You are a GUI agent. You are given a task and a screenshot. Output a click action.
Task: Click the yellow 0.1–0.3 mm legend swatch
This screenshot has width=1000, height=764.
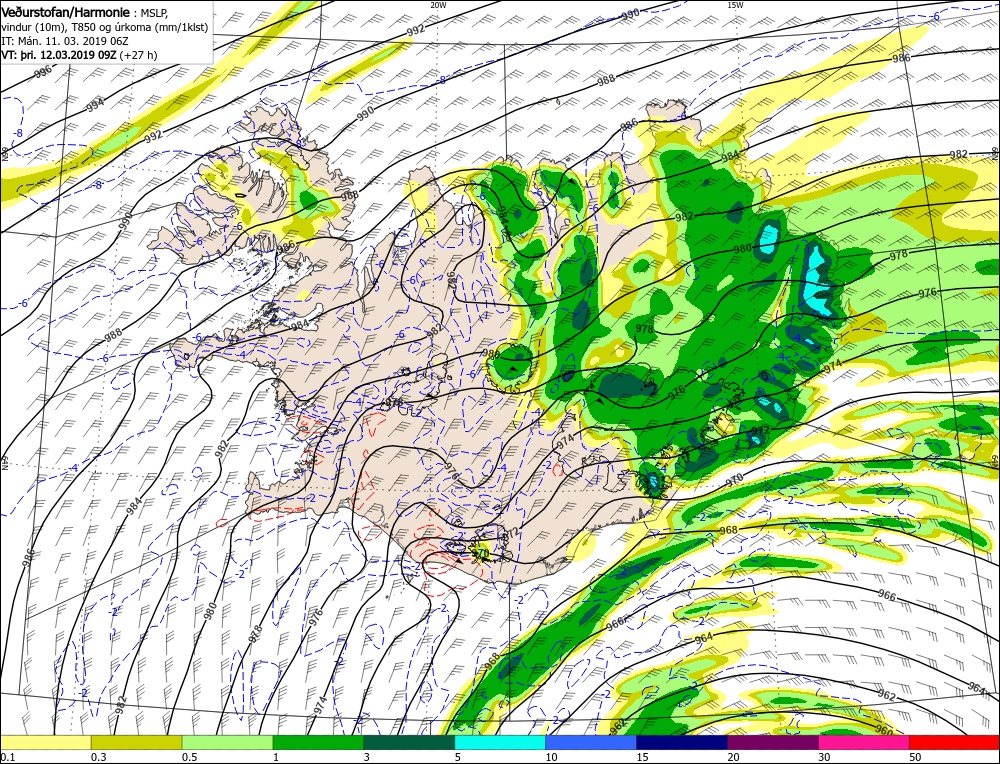click(x=45, y=742)
